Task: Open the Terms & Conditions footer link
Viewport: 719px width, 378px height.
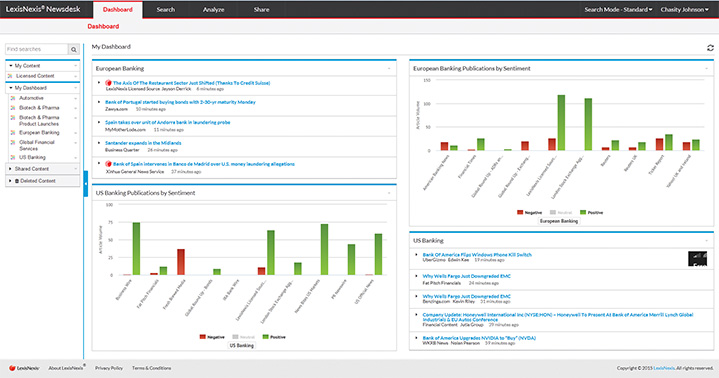Action: click(151, 368)
